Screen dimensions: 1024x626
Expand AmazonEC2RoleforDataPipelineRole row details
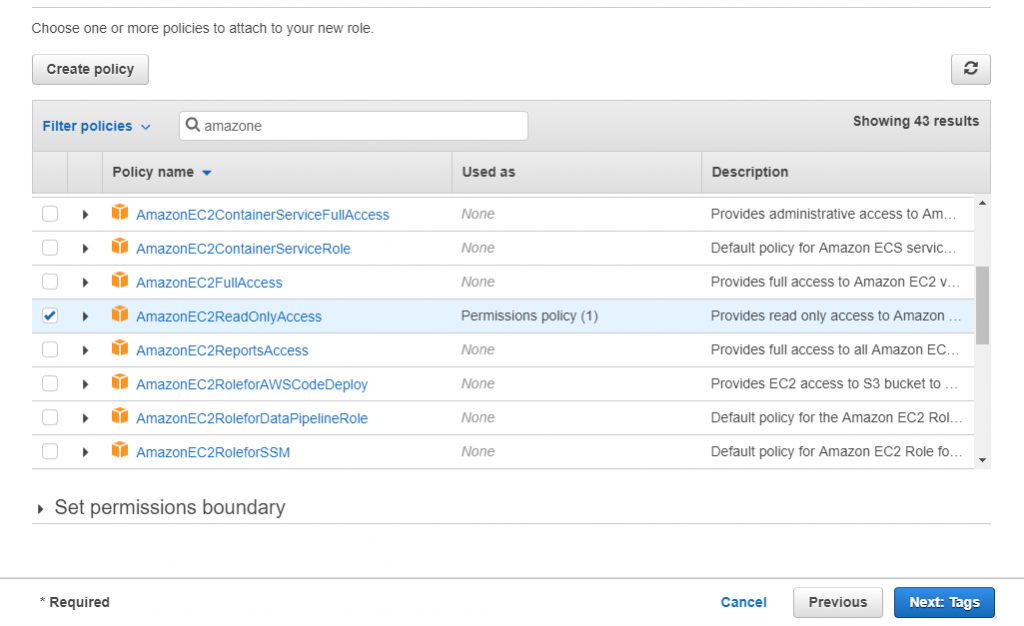(x=85, y=418)
